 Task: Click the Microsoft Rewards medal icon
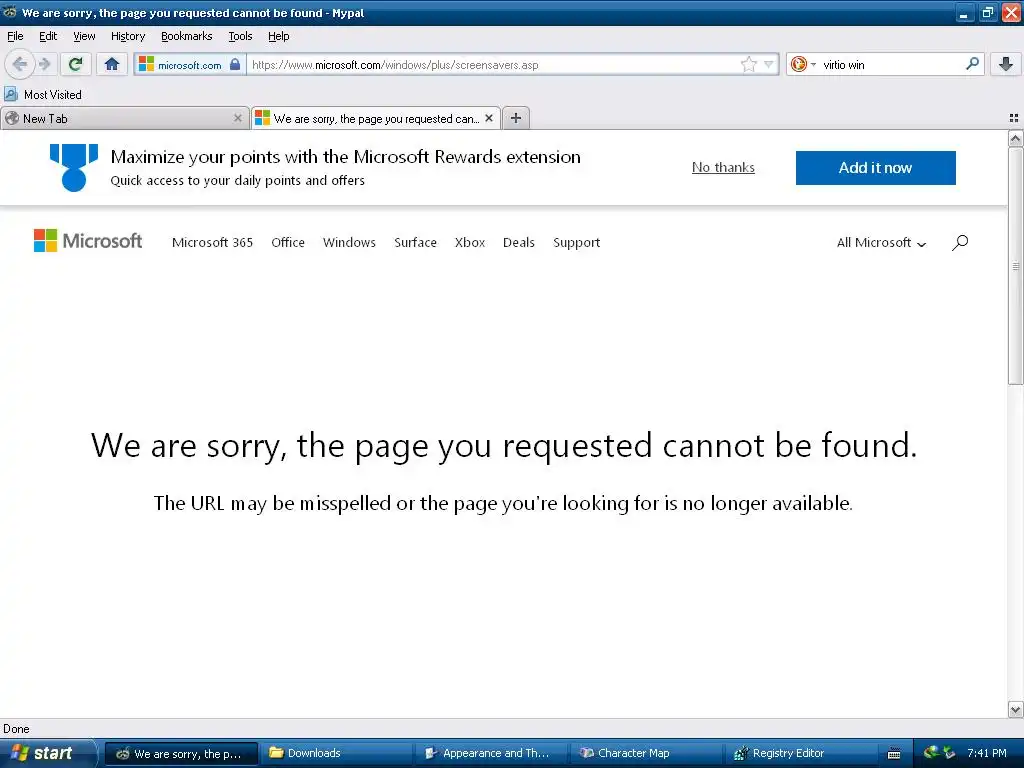[74, 168]
